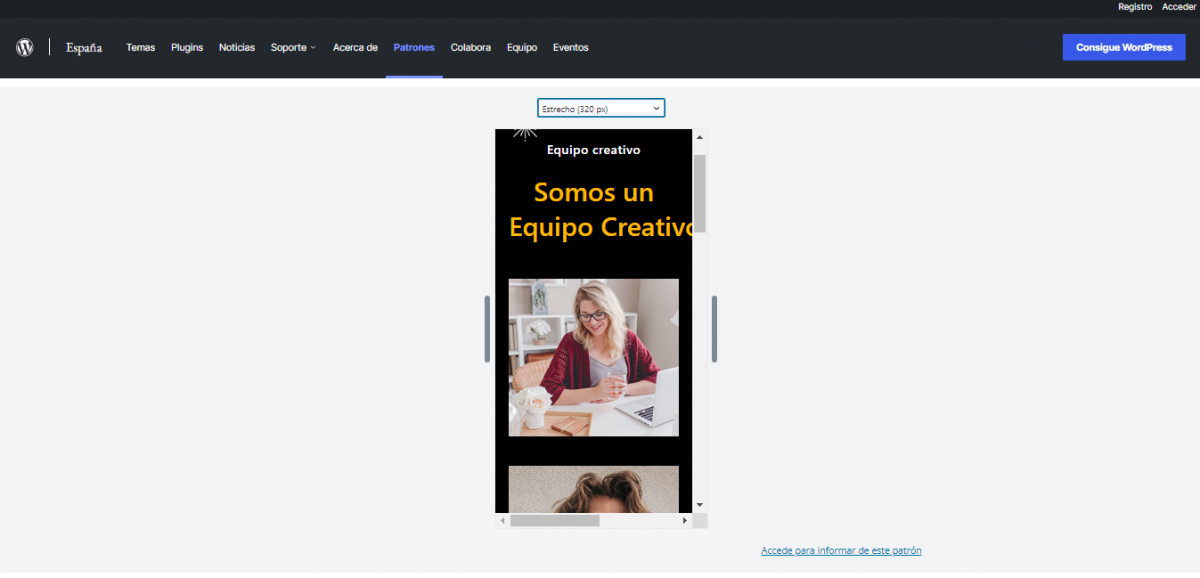This screenshot has width=1200, height=578.
Task: Expand the Soporte submenu
Action: [x=293, y=47]
